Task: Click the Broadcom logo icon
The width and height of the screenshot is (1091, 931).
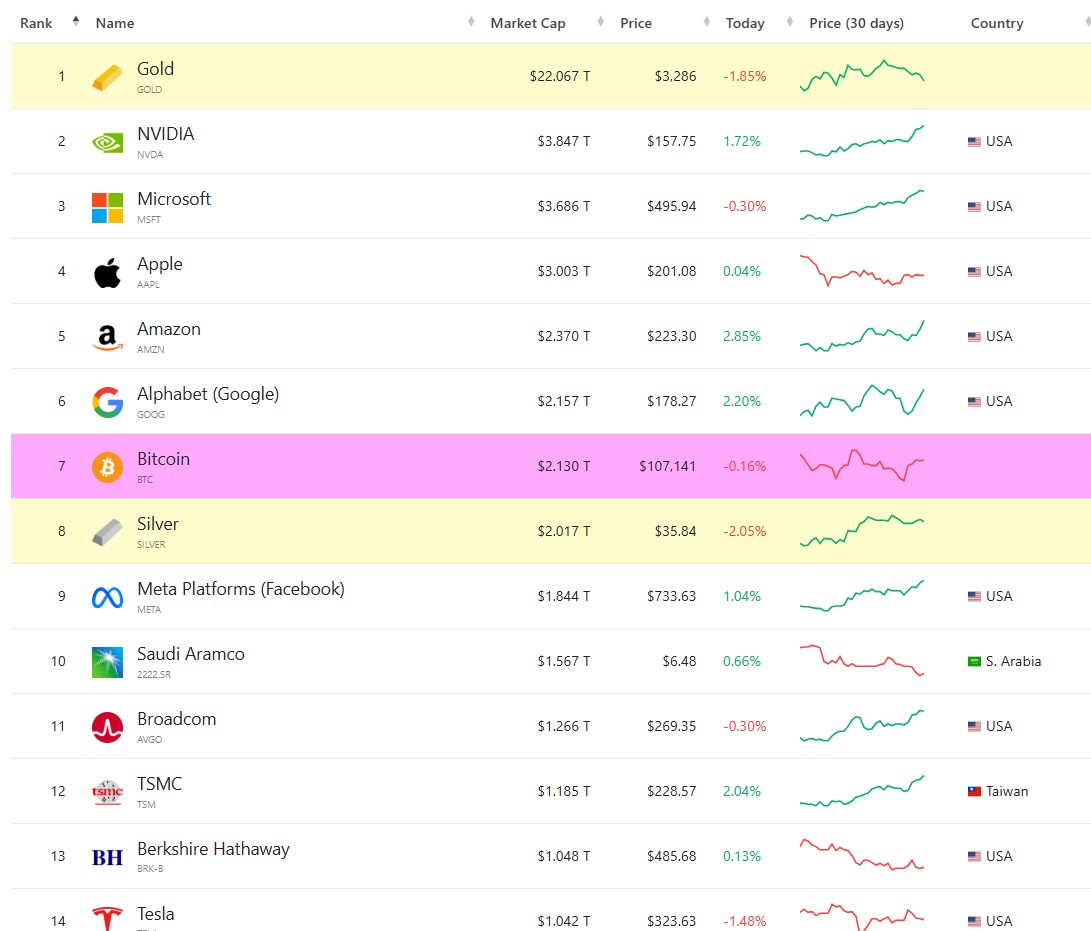Action: (x=107, y=727)
